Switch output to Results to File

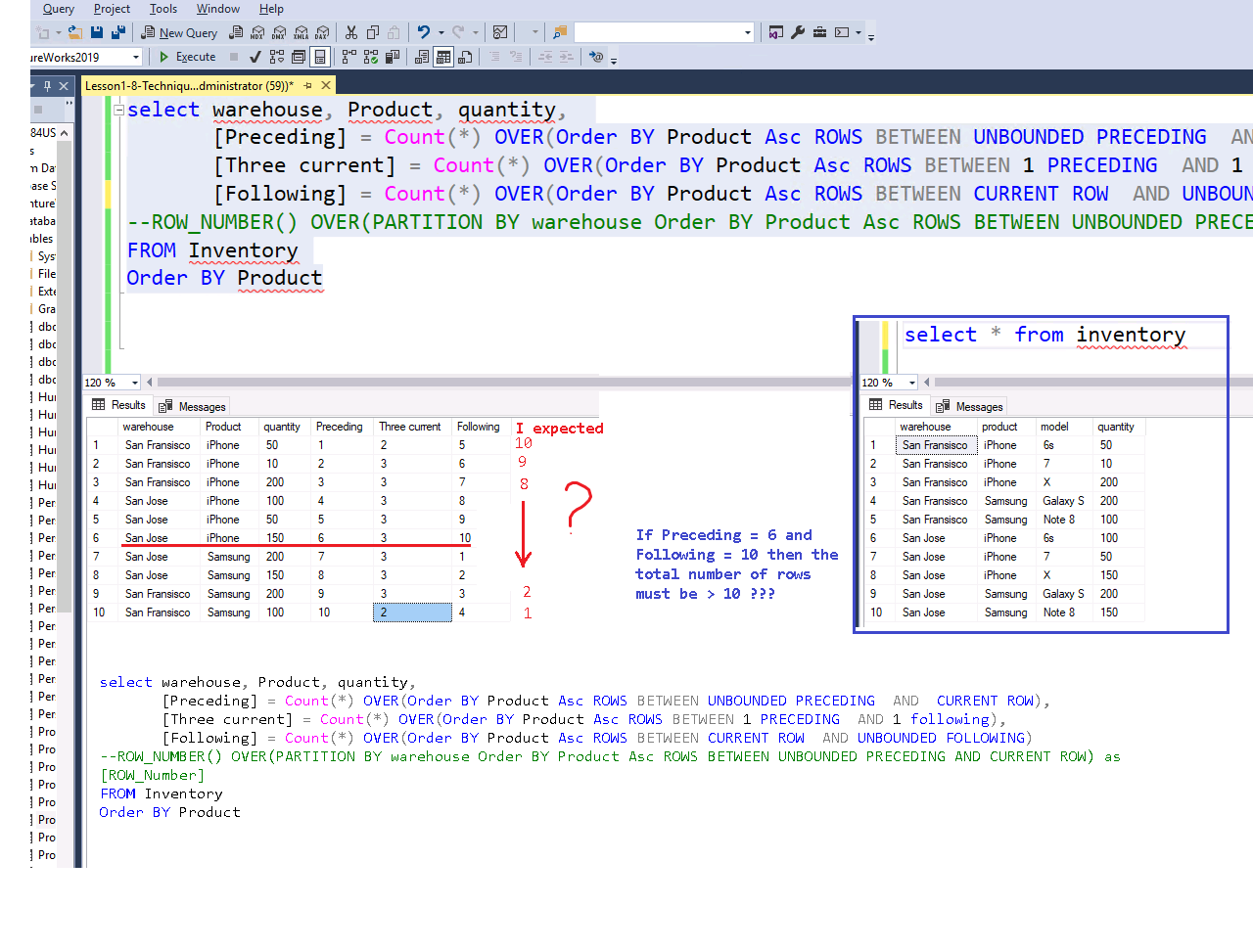[x=465, y=57]
